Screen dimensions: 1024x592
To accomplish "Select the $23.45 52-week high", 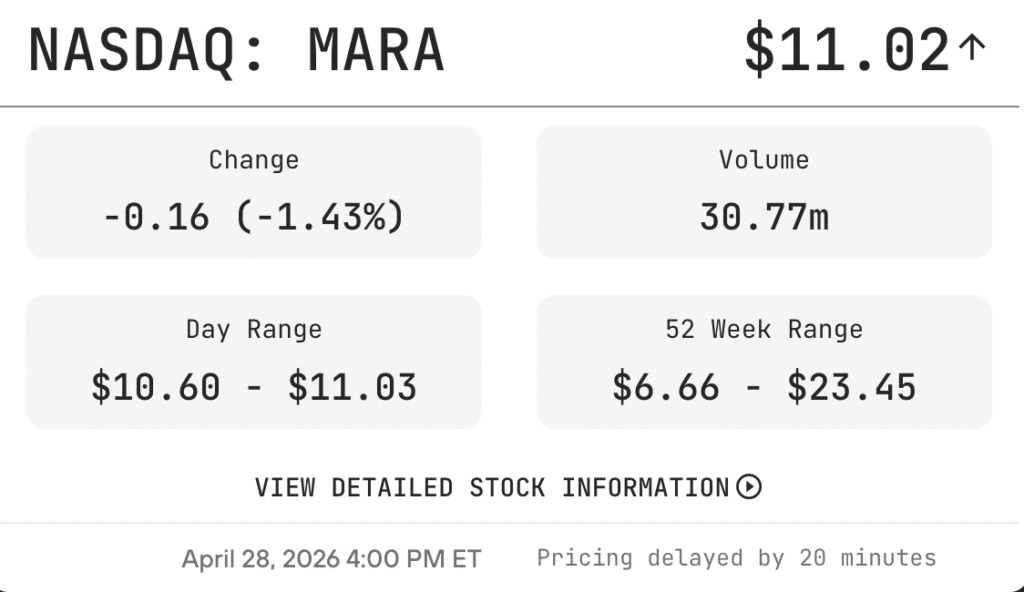I will [x=852, y=386].
